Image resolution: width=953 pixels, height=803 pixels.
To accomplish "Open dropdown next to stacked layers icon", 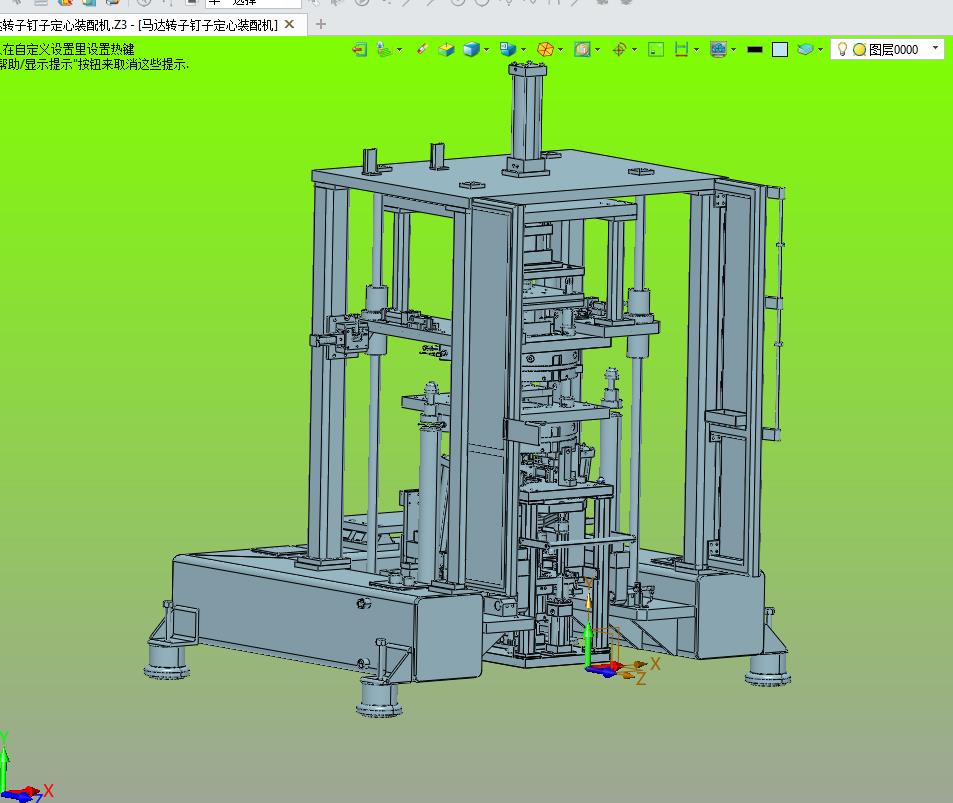I will click(399, 50).
